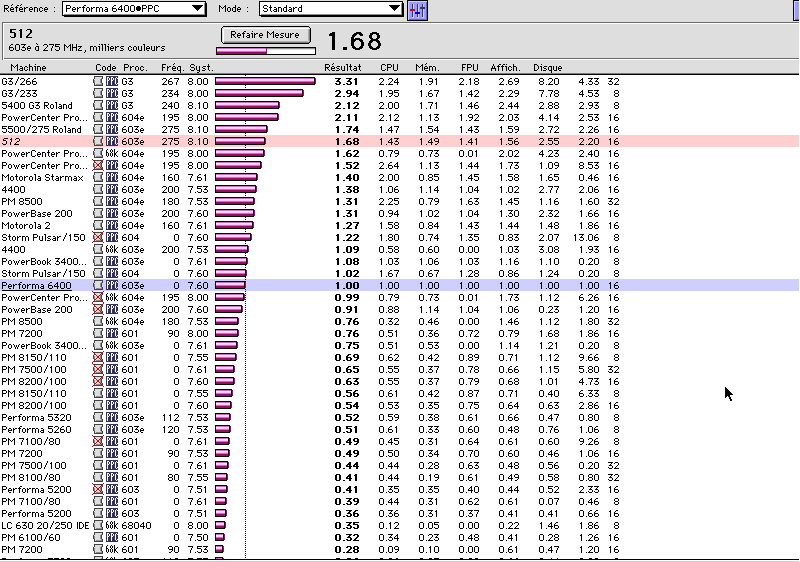The image size is (800, 562).
Task: Click the measurement progress bar under Refaire Mesure
Action: [266, 50]
